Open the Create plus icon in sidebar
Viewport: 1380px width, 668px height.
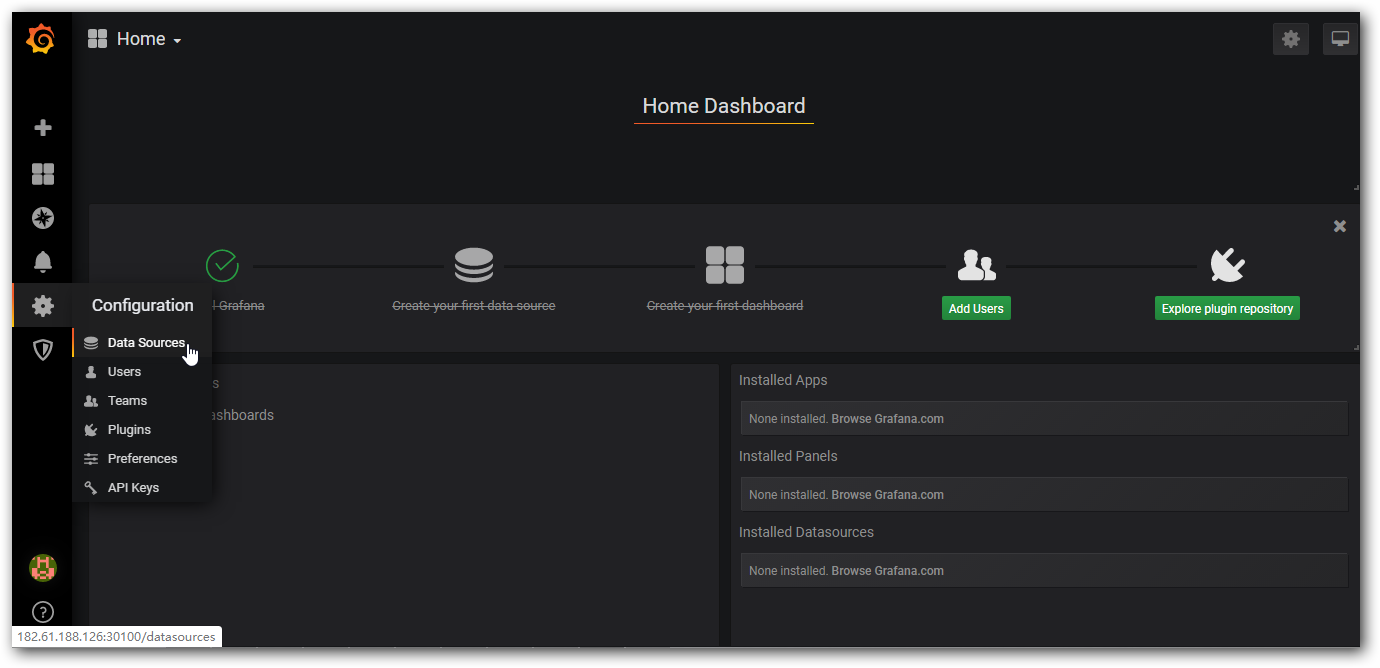pyautogui.click(x=42, y=128)
